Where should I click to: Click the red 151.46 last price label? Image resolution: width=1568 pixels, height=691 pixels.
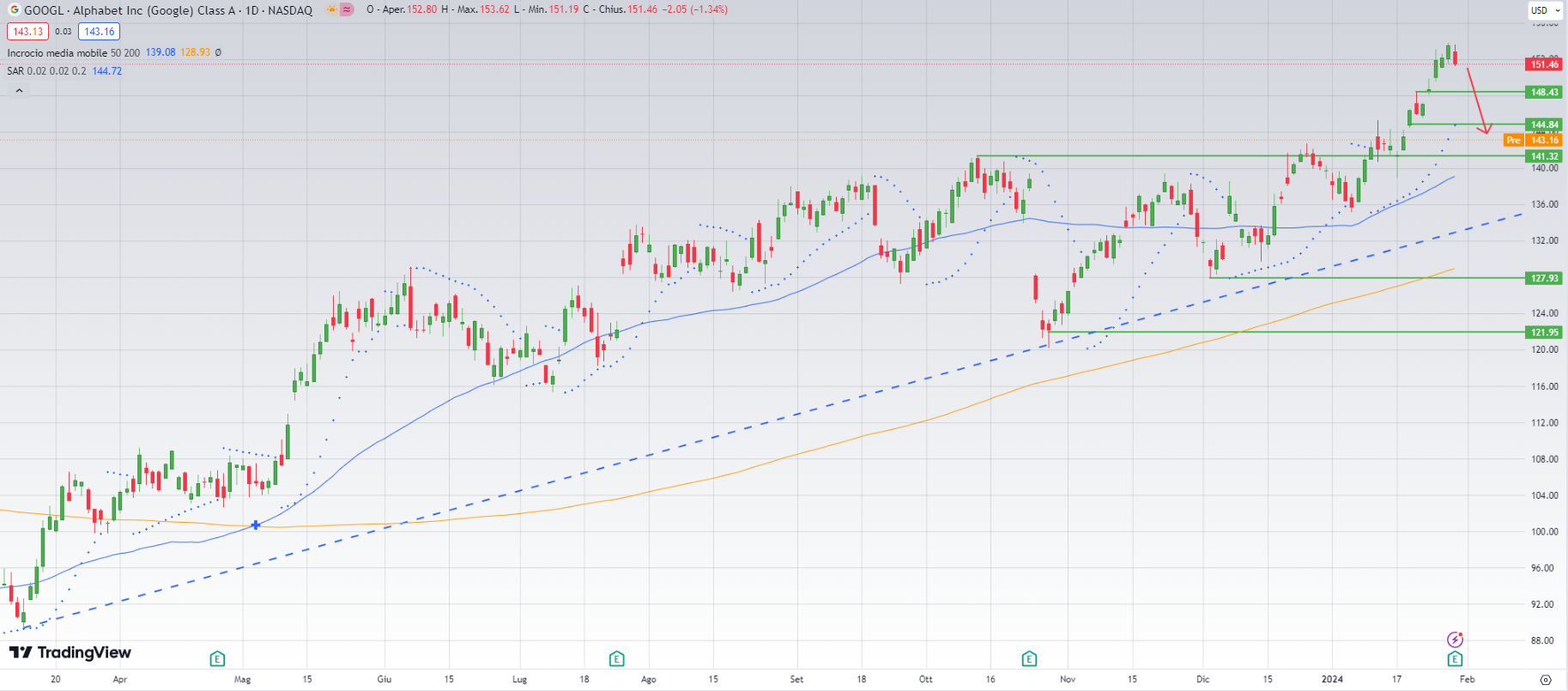pyautogui.click(x=1544, y=64)
